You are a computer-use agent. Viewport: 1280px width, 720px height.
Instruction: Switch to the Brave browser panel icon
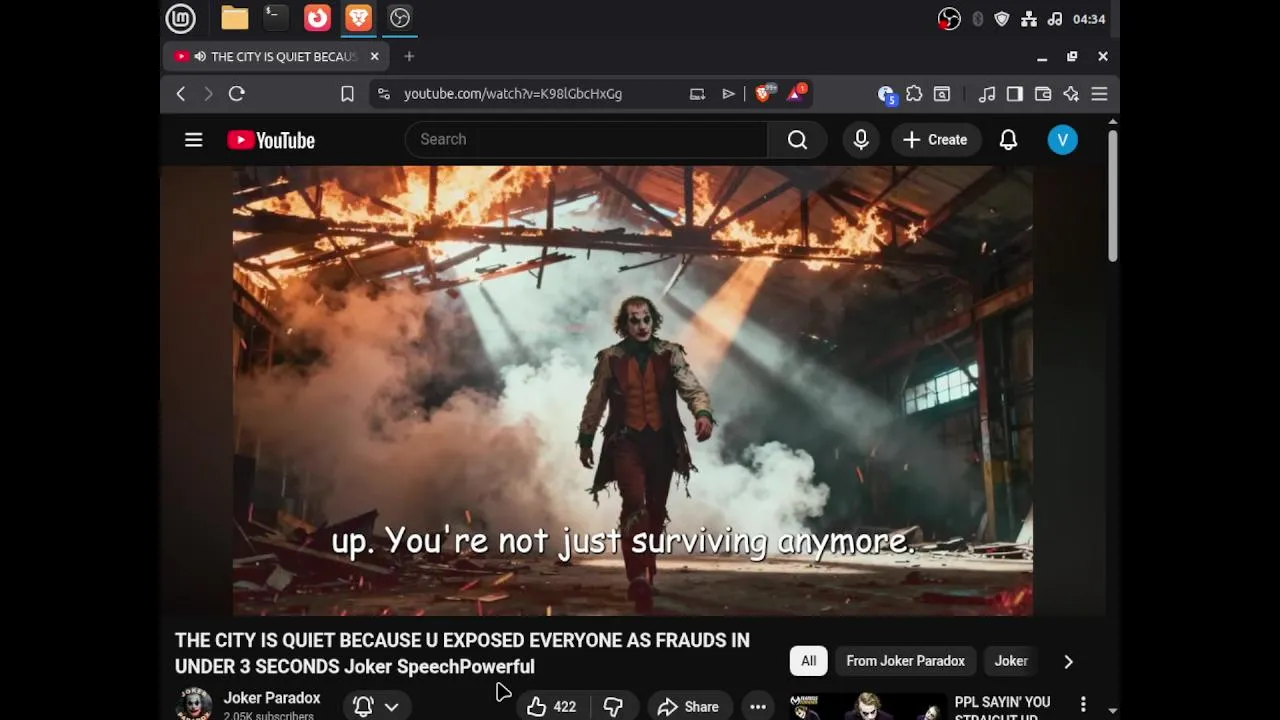tap(358, 18)
